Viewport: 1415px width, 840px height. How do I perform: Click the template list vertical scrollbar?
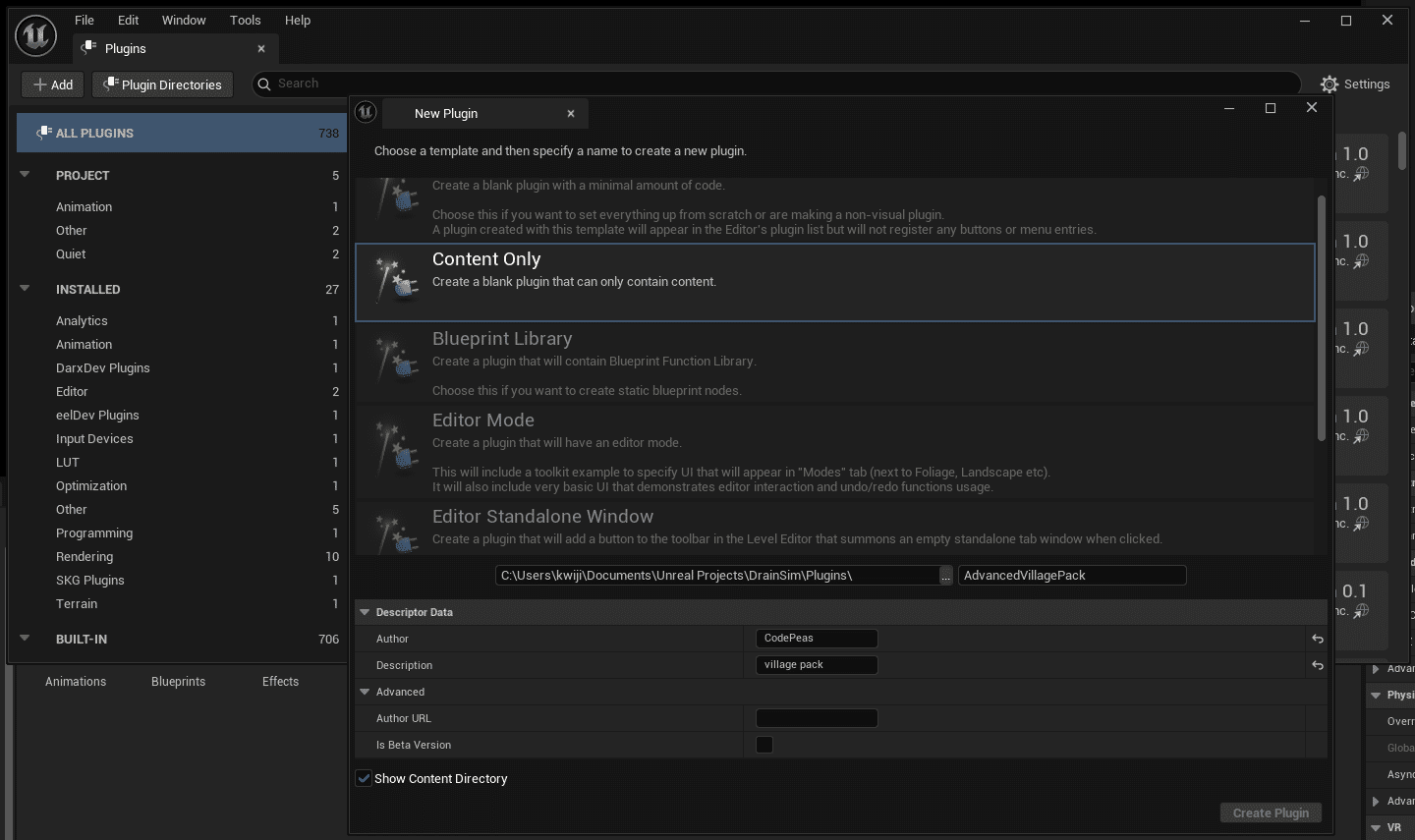click(1322, 318)
